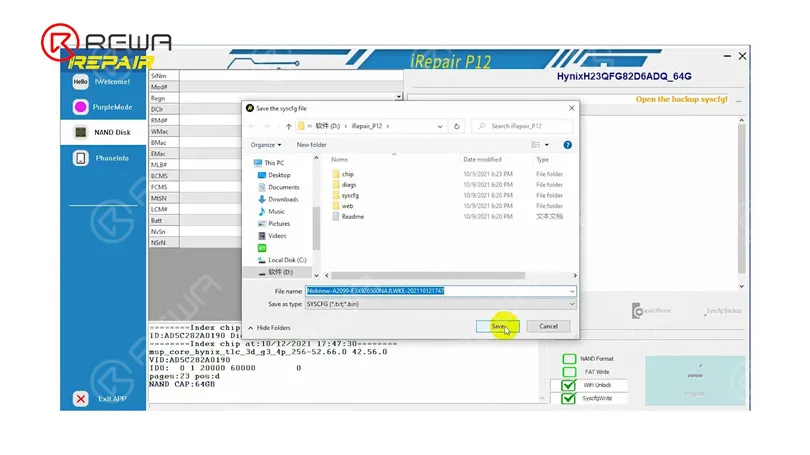Collapse using Hide Folders expander
Screen dimensions: 810x455
[269, 328]
